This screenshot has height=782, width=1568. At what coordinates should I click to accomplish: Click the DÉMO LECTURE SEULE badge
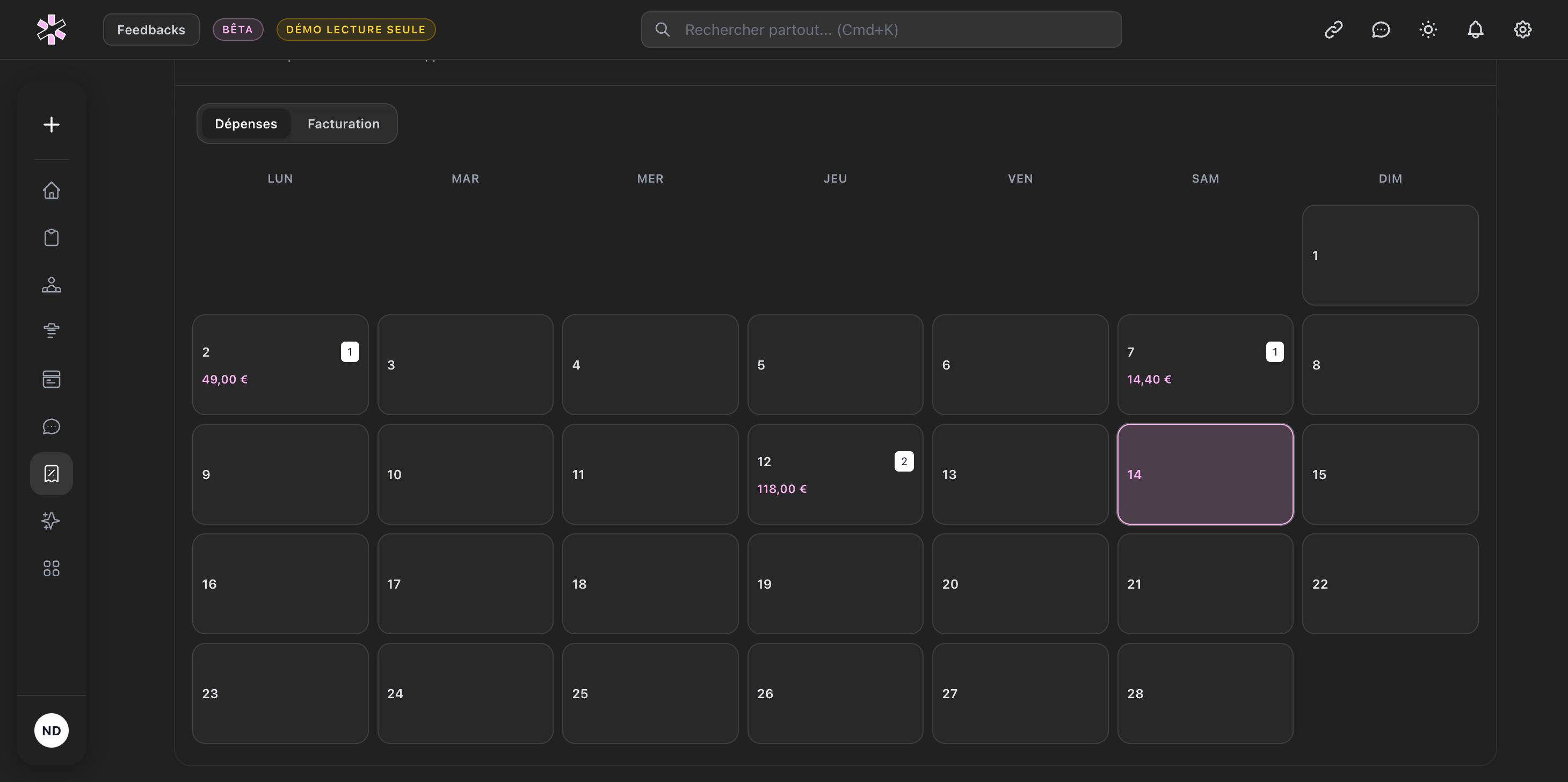355,28
